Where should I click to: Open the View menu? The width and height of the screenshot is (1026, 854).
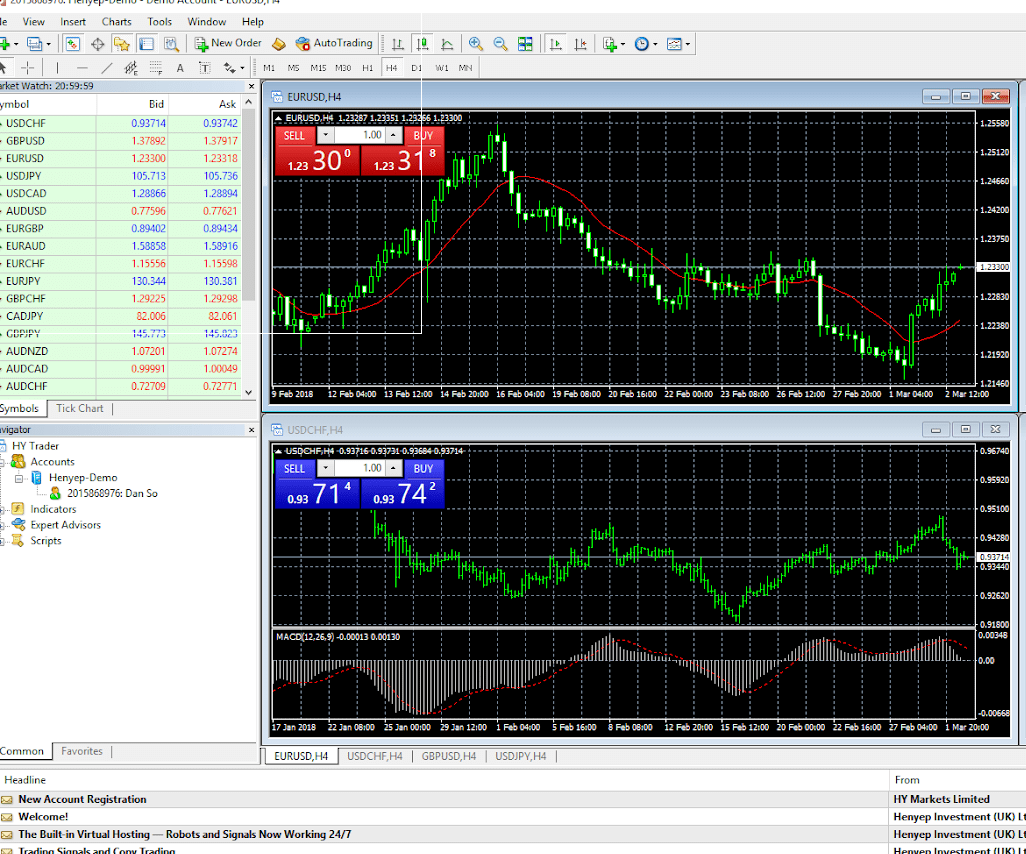click(x=33, y=22)
